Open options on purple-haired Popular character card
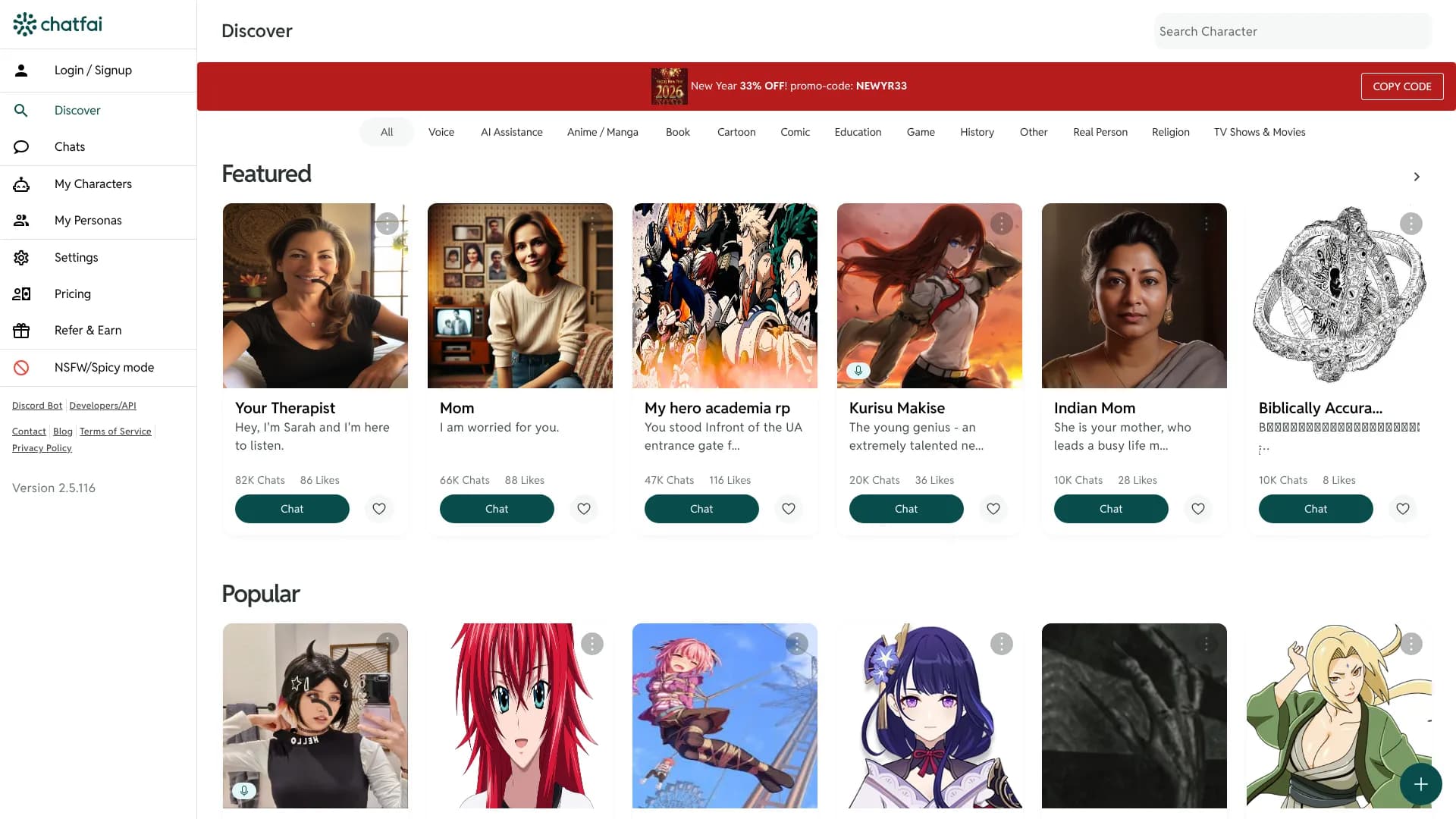Screen dimensions: 1456x819 click(x=1002, y=644)
